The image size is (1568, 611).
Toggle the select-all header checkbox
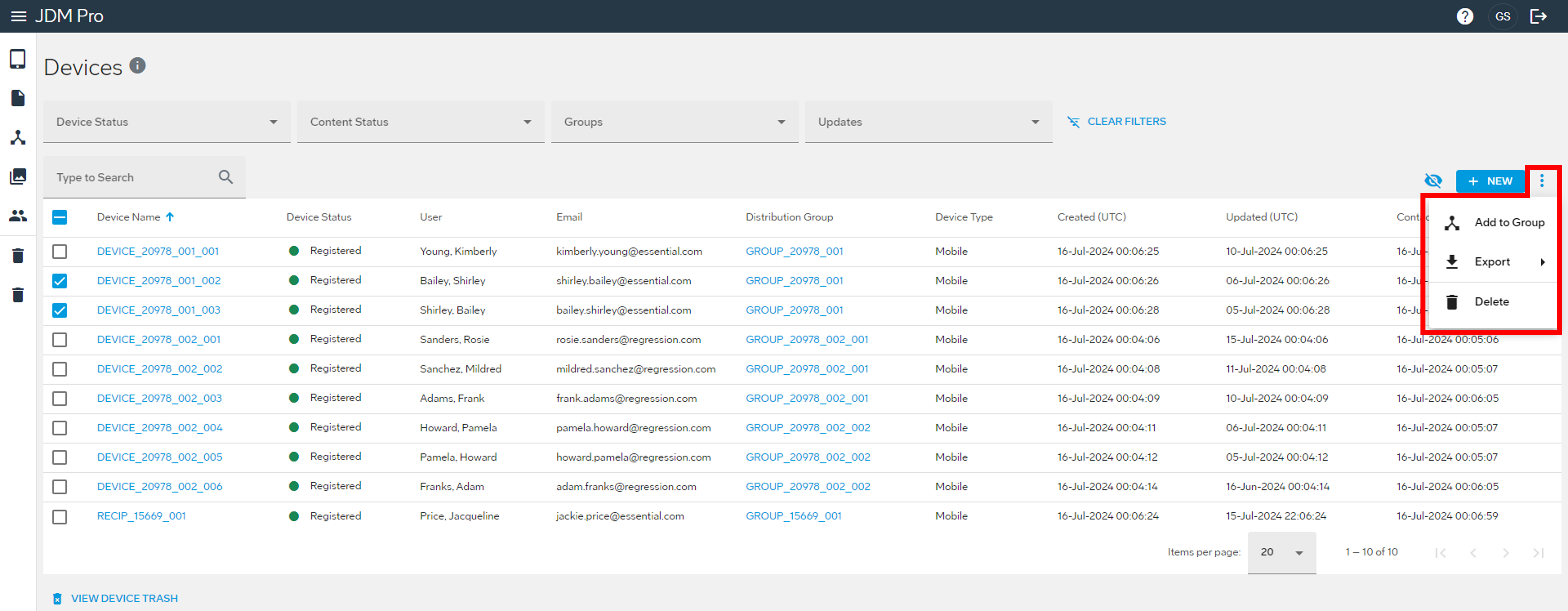(60, 217)
